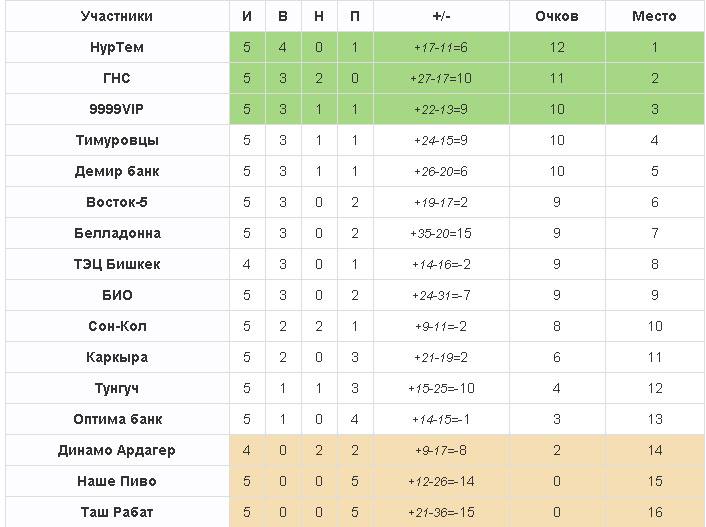This screenshot has height=527, width=706.
Task: Open the Тимуровцы team entry
Action: (x=117, y=140)
